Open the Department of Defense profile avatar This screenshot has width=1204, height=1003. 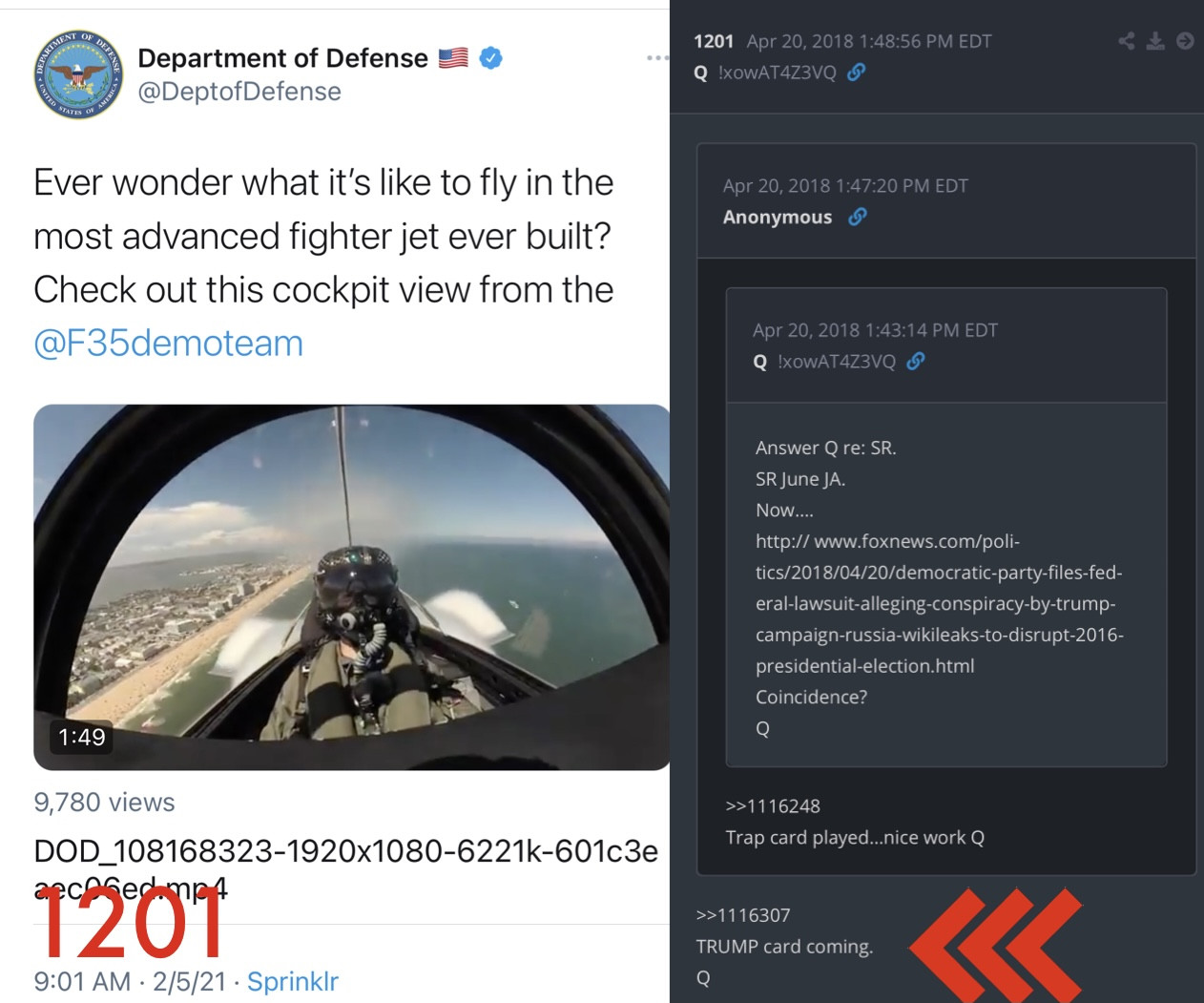tap(79, 73)
